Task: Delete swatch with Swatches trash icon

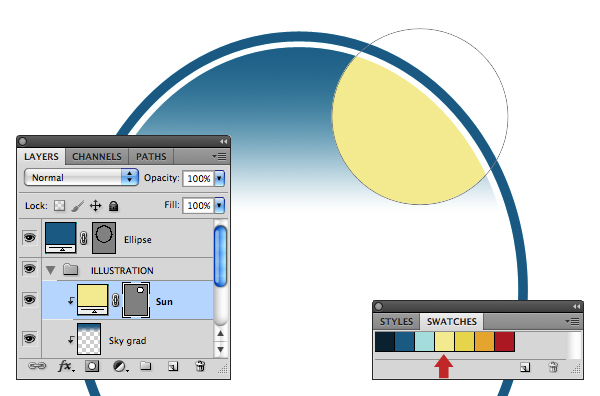Action: 553,367
